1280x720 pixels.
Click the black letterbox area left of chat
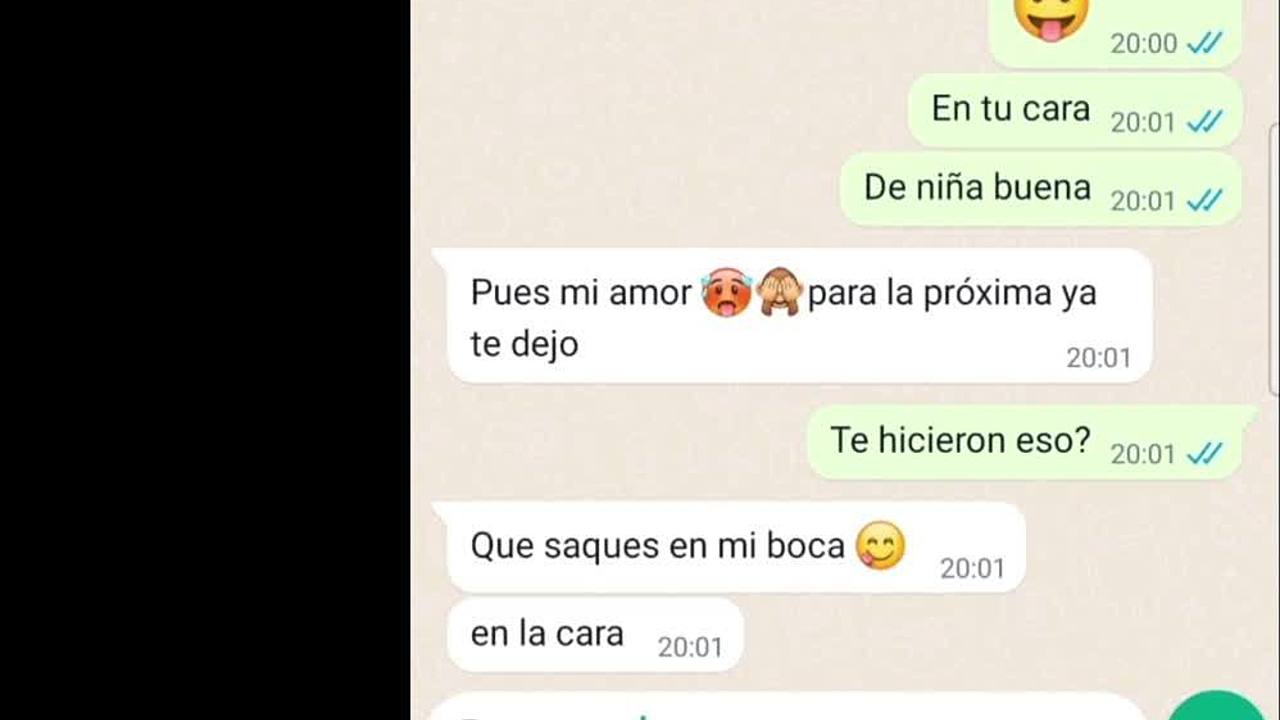pyautogui.click(x=205, y=360)
